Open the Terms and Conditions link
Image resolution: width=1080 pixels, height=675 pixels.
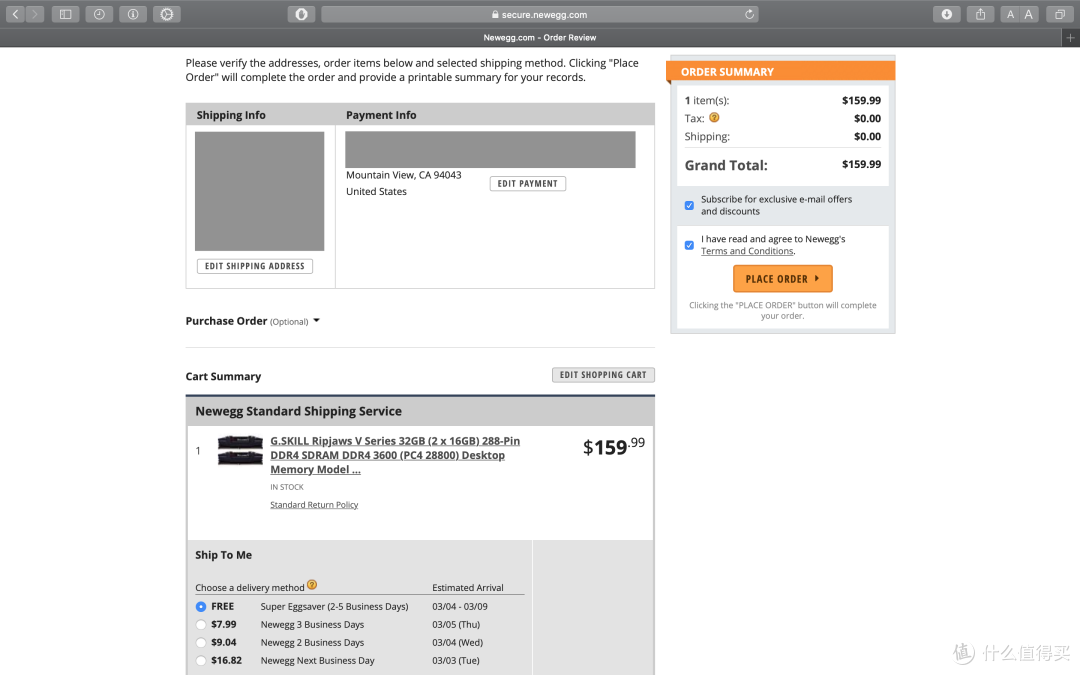(x=747, y=251)
